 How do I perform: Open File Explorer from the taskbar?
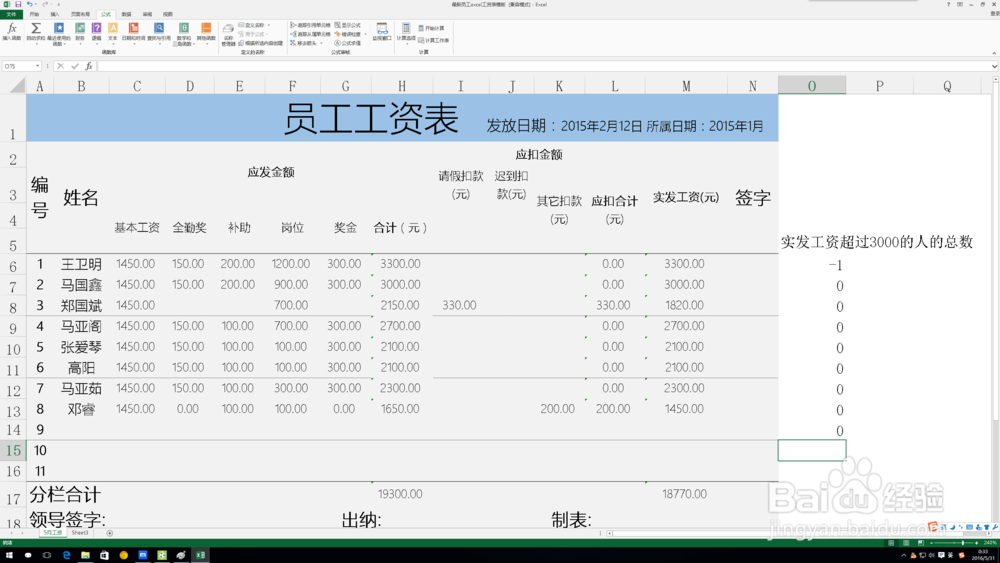85,555
